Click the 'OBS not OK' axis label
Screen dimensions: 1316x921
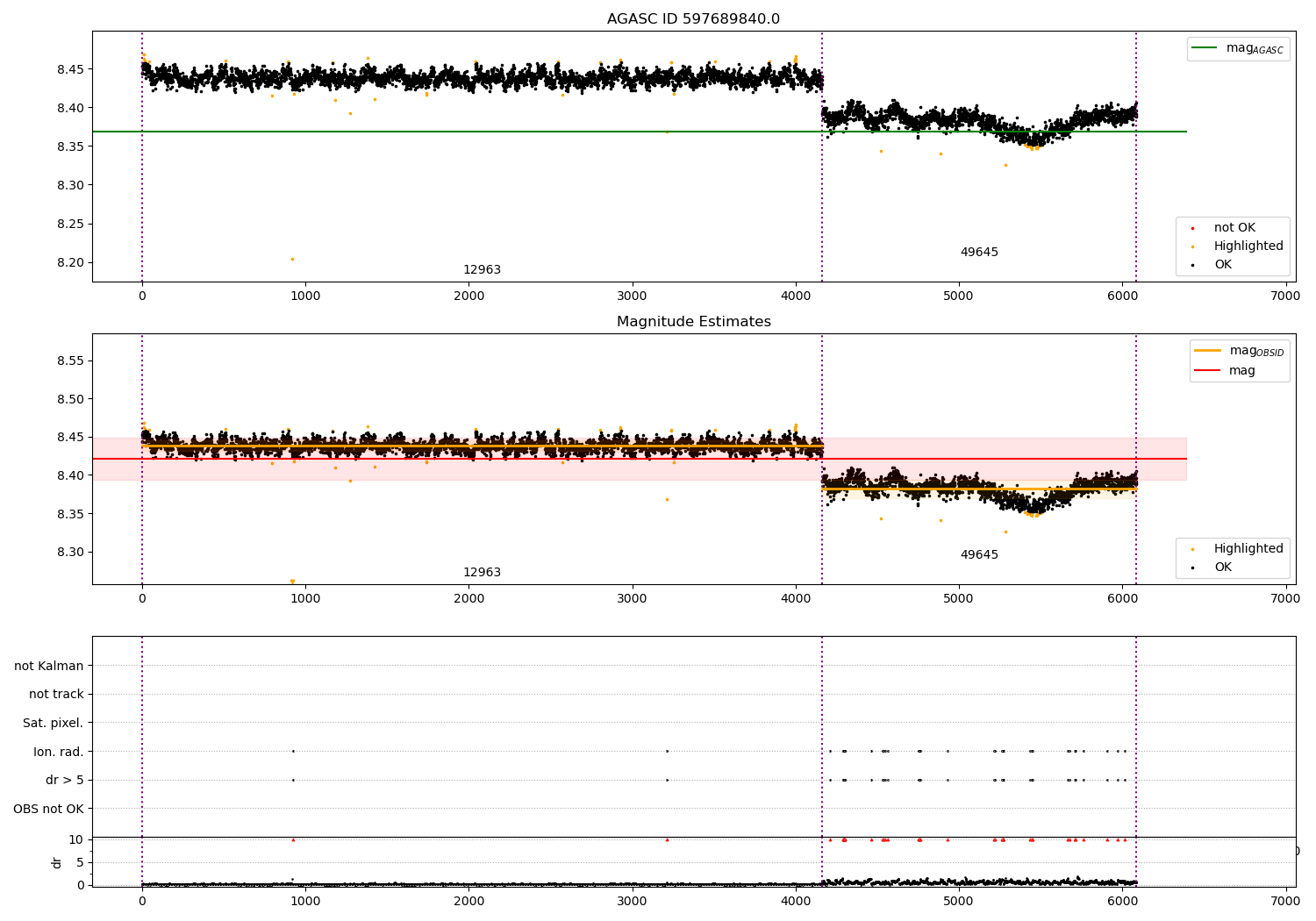pyautogui.click(x=48, y=809)
